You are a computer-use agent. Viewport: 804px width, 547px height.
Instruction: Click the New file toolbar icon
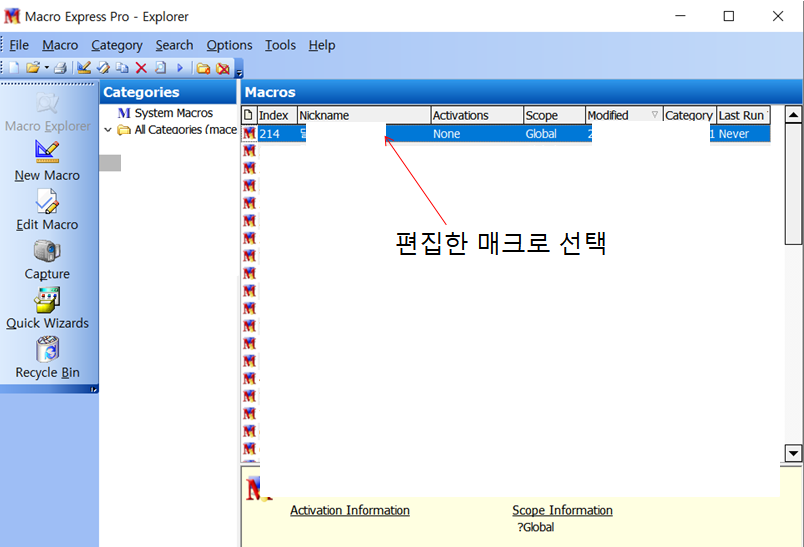14,68
